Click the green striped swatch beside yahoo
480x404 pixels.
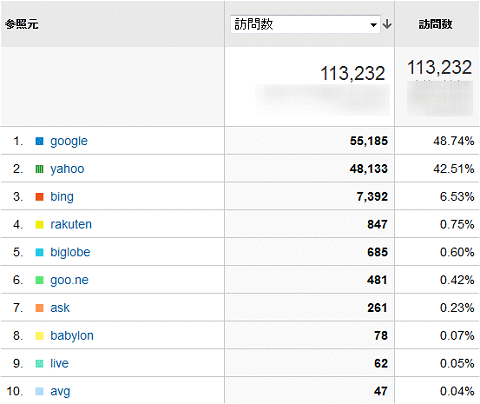coord(39,169)
